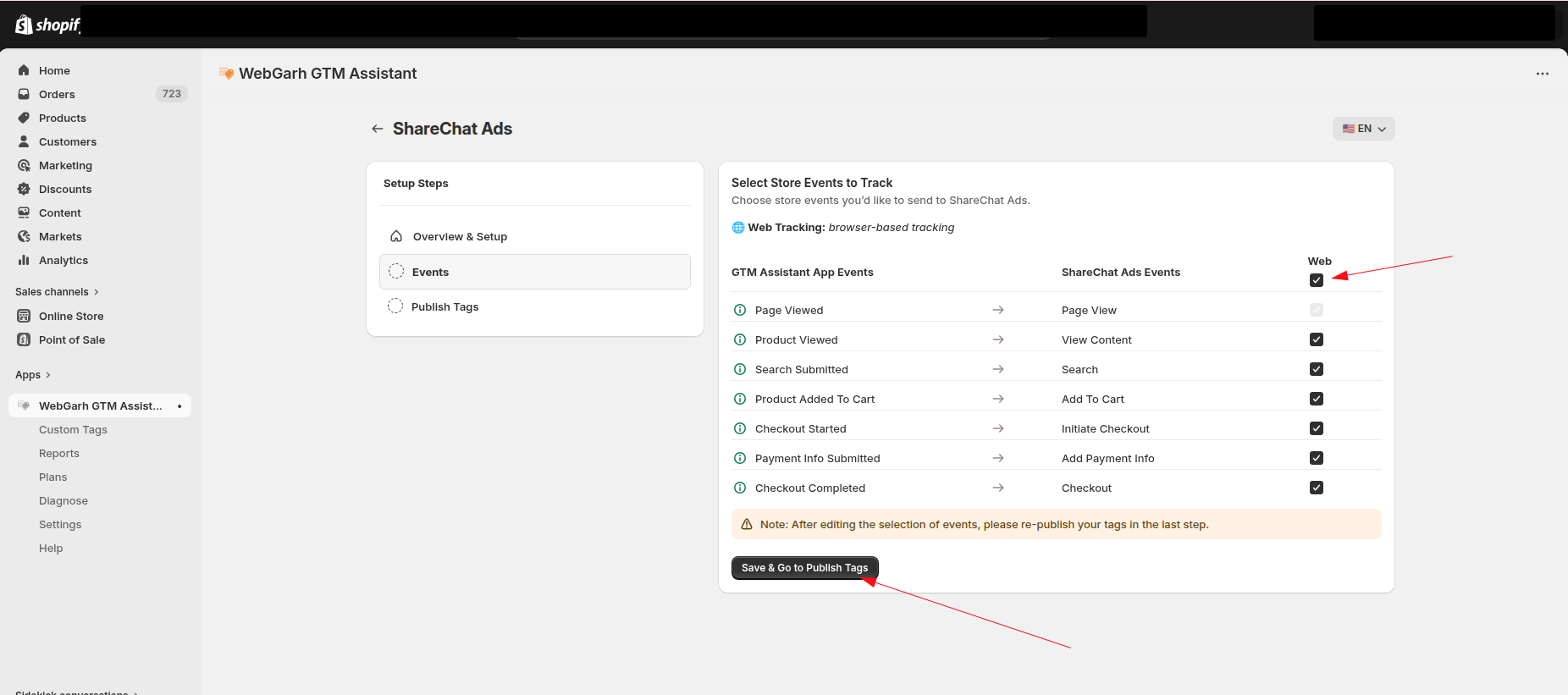Click the Marketing target icon
The image size is (1568, 695).
(x=24, y=165)
